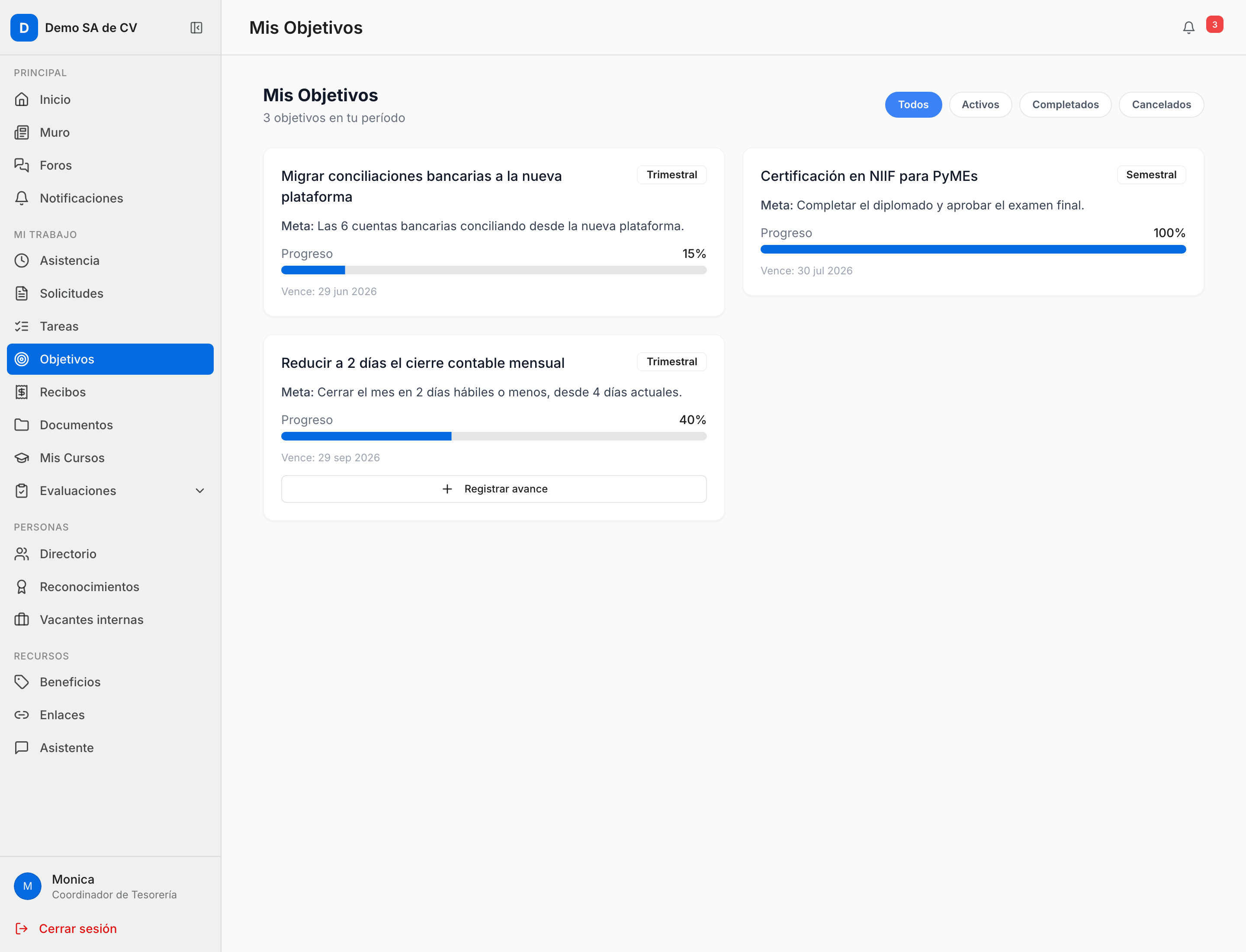1246x952 pixels.
Task: Filter objectives by Cancelados
Action: (x=1161, y=105)
